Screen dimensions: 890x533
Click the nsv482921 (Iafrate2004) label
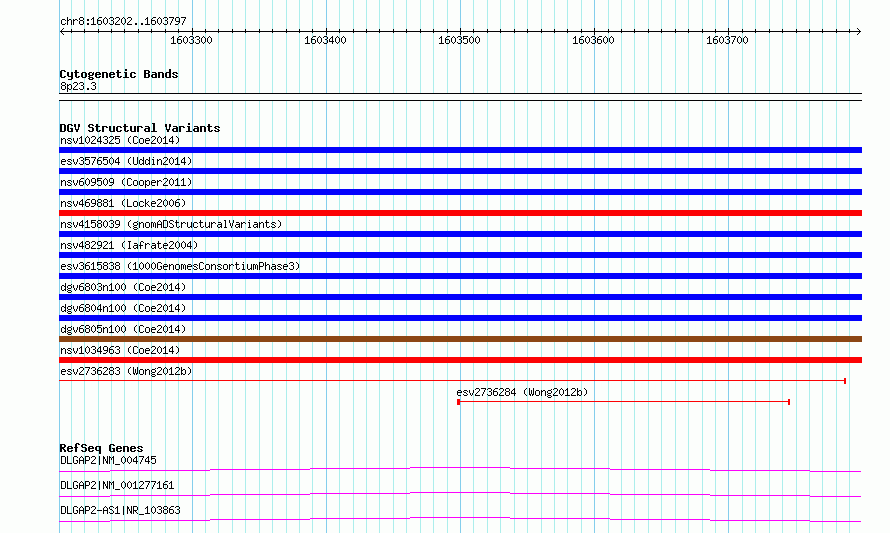coord(129,245)
